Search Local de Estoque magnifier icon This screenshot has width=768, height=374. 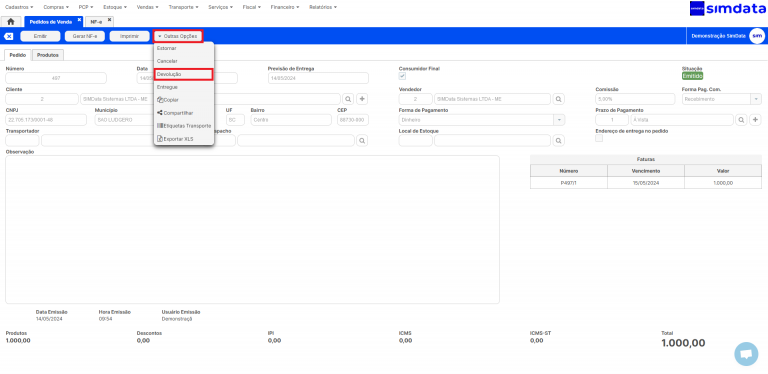(558, 141)
